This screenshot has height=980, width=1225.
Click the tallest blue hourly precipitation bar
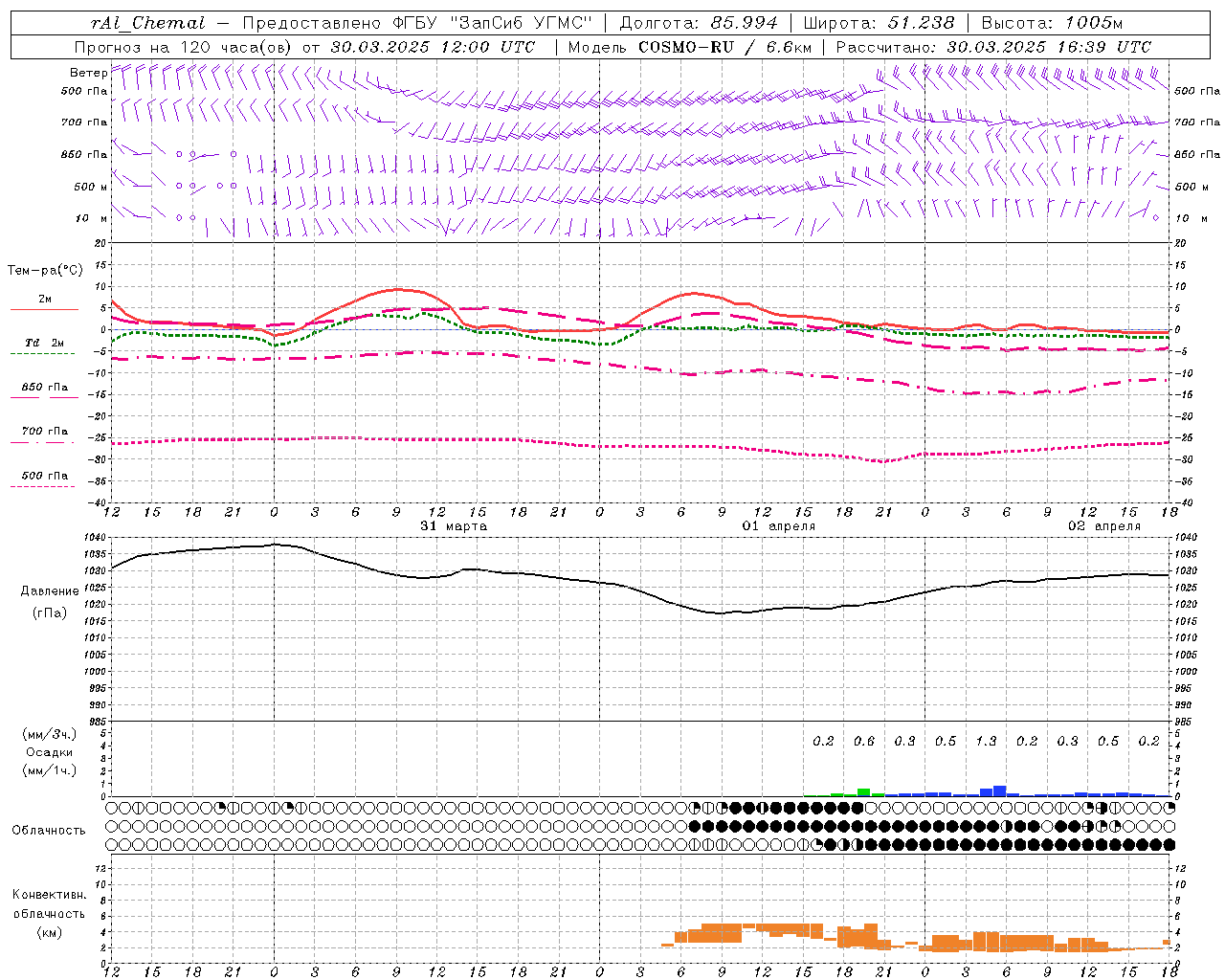(x=1000, y=791)
